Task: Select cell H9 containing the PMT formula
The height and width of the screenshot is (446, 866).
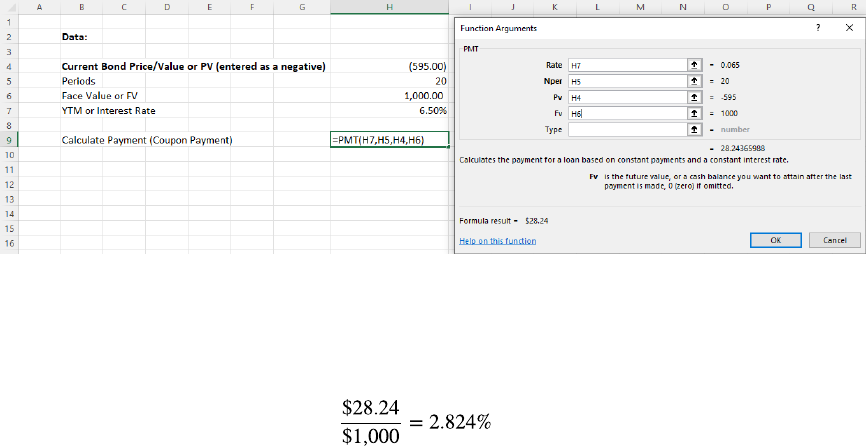Action: tap(389, 140)
